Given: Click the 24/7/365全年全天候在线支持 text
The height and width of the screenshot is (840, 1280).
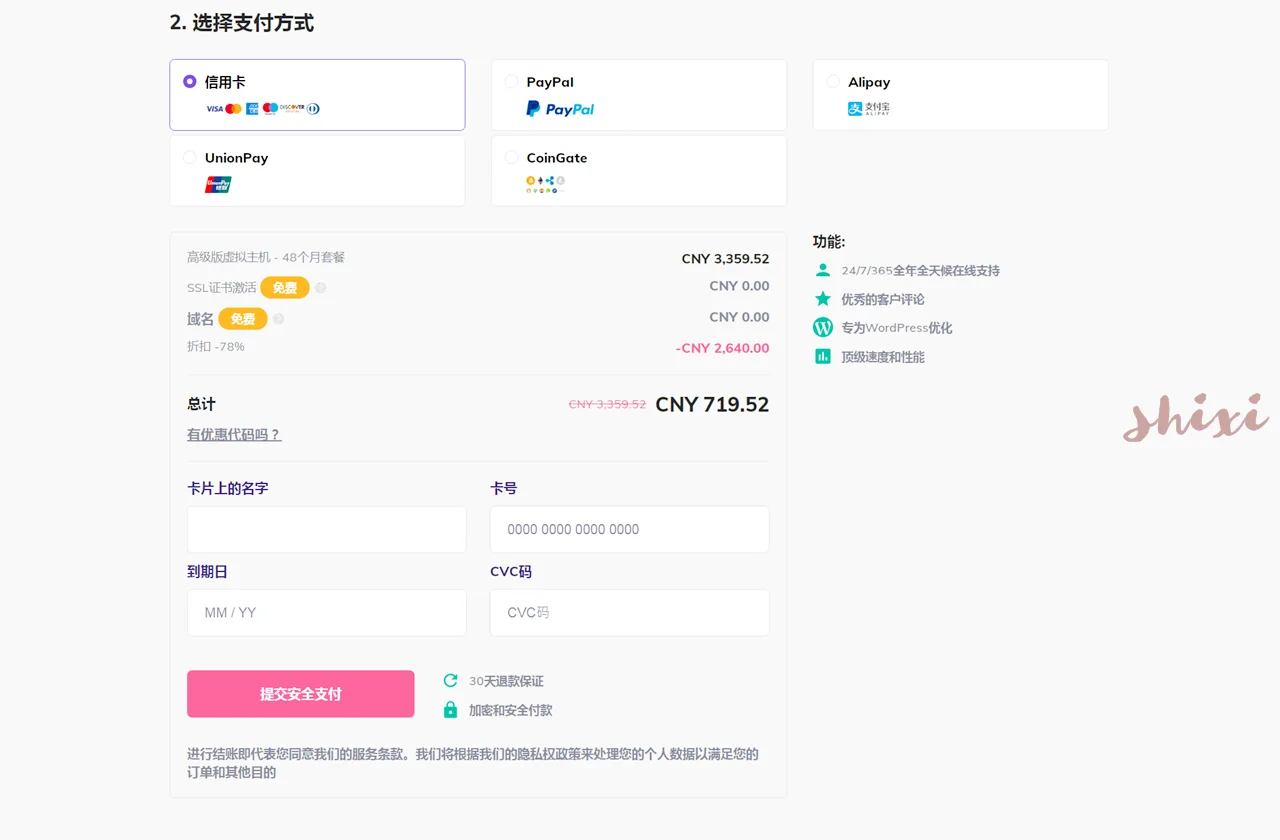Looking at the screenshot, I should 921,271.
